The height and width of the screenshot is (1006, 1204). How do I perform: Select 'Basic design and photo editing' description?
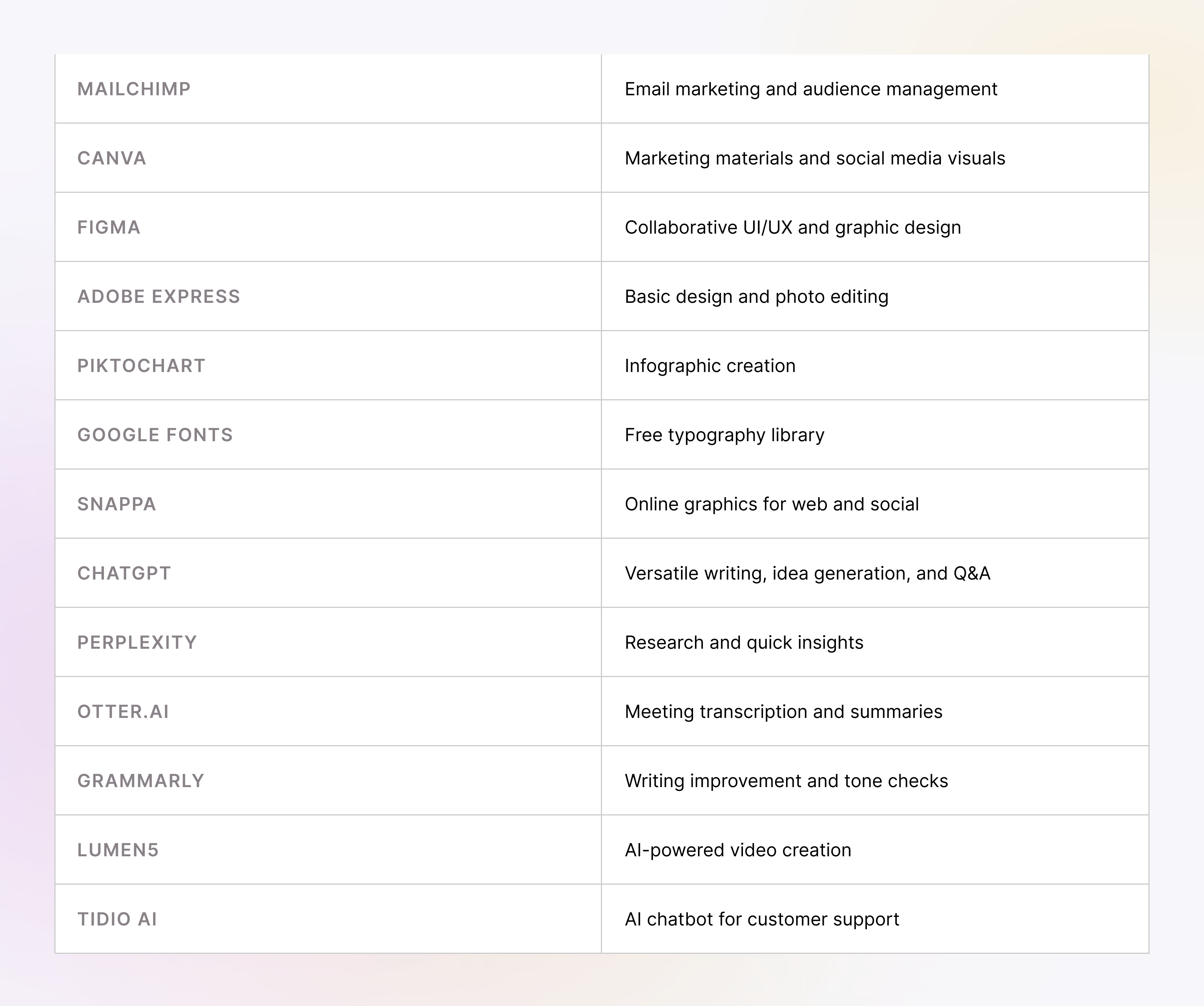(x=757, y=297)
